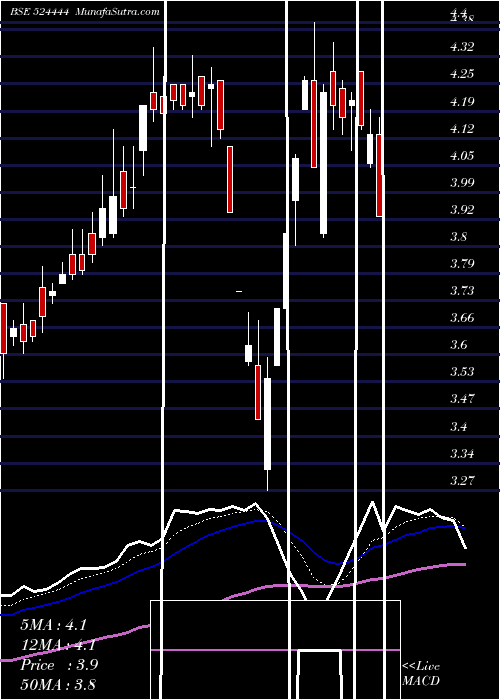The height and width of the screenshot is (700, 500).
Task: Click the 3.47 price axis label
Action: point(462,398)
